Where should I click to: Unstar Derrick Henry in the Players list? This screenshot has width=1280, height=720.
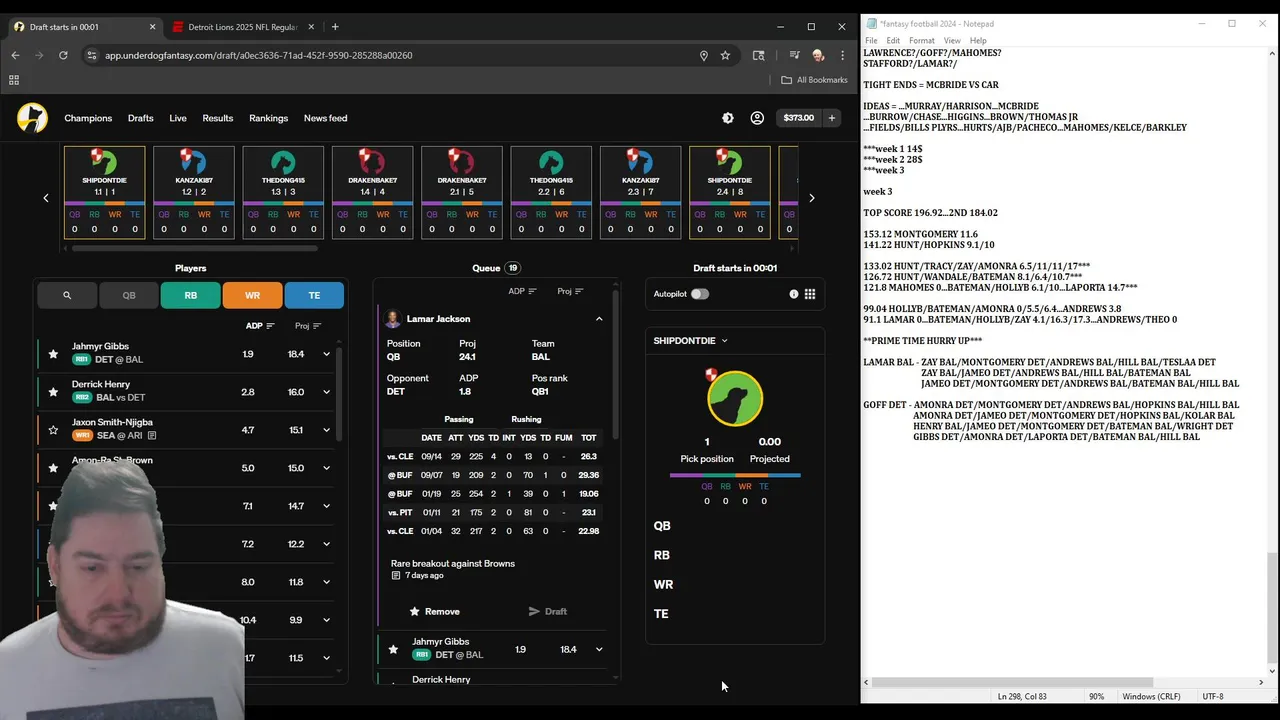(53, 392)
